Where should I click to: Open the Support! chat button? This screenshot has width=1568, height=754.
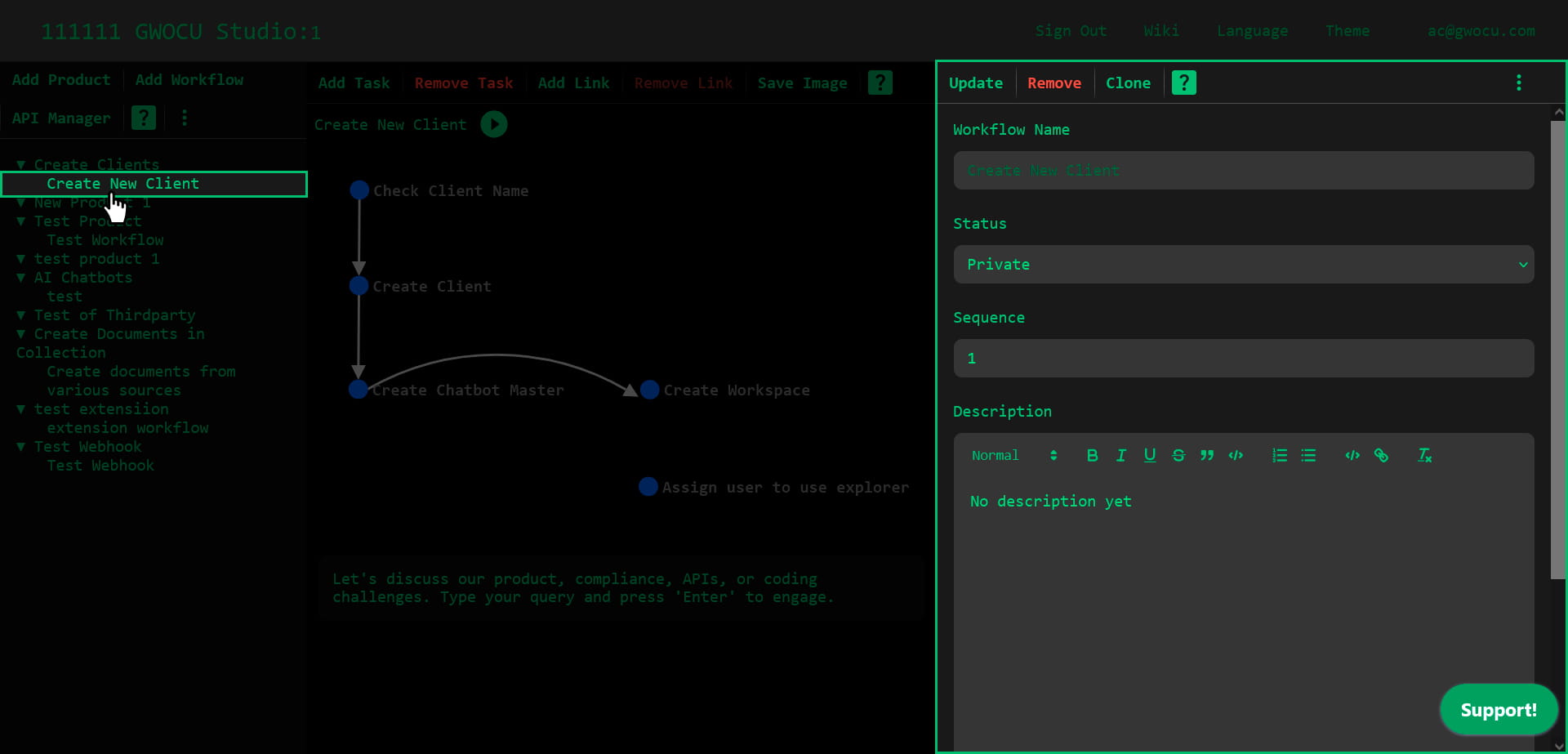tap(1499, 710)
